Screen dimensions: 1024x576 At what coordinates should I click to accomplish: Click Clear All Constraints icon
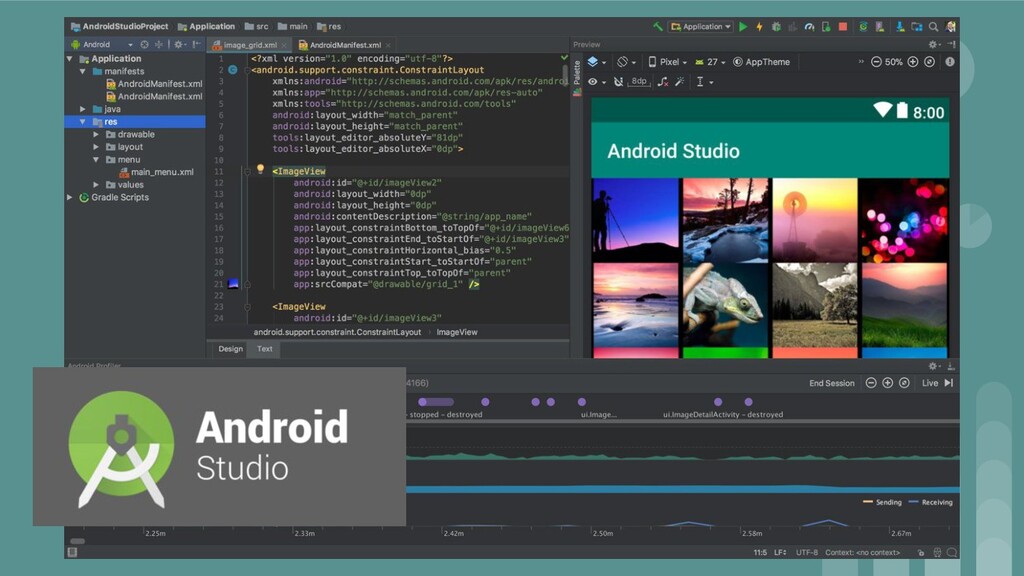coord(663,82)
